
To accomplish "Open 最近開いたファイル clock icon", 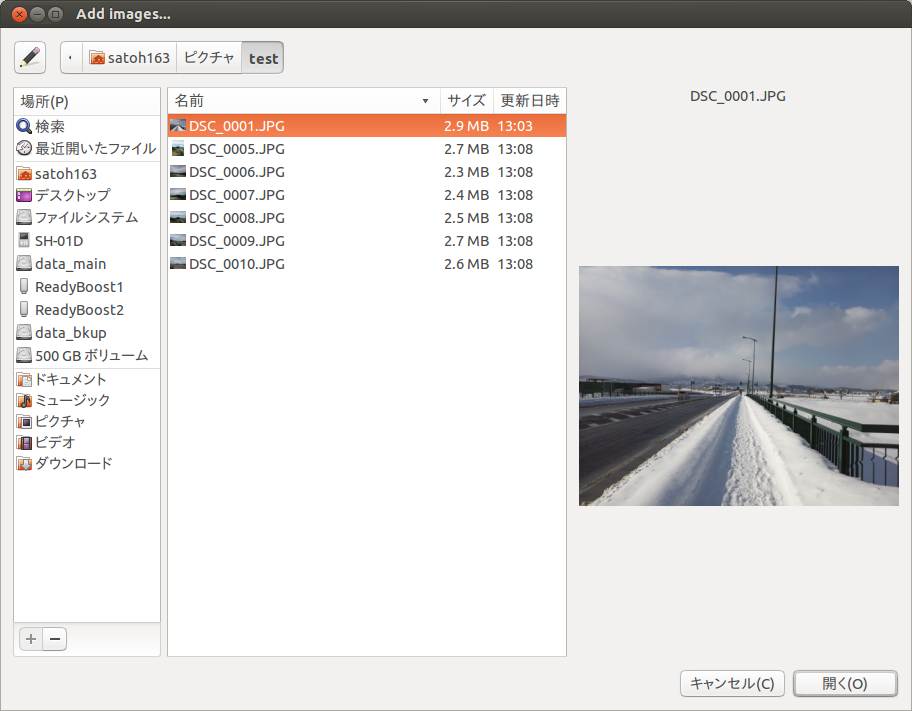I will (24, 148).
